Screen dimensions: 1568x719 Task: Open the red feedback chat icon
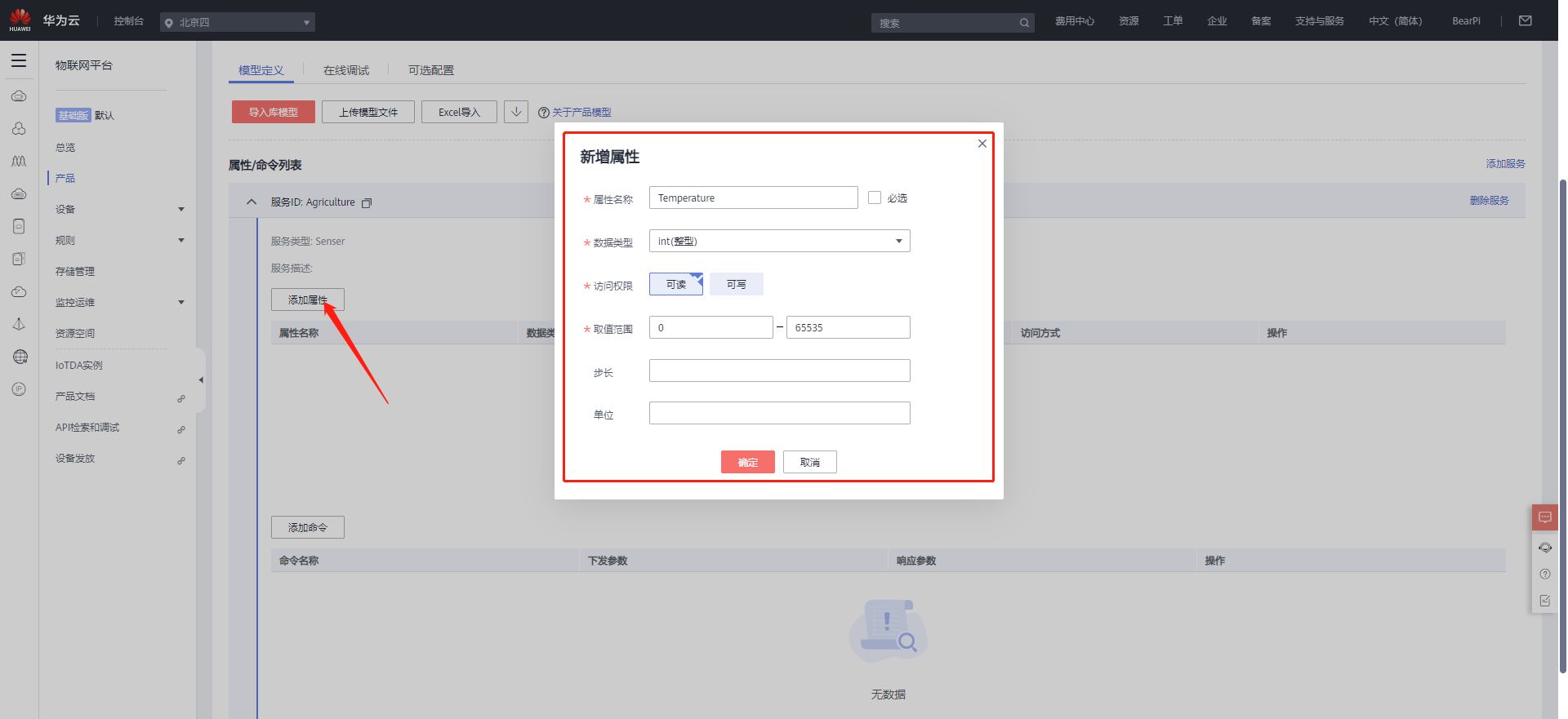tap(1544, 517)
